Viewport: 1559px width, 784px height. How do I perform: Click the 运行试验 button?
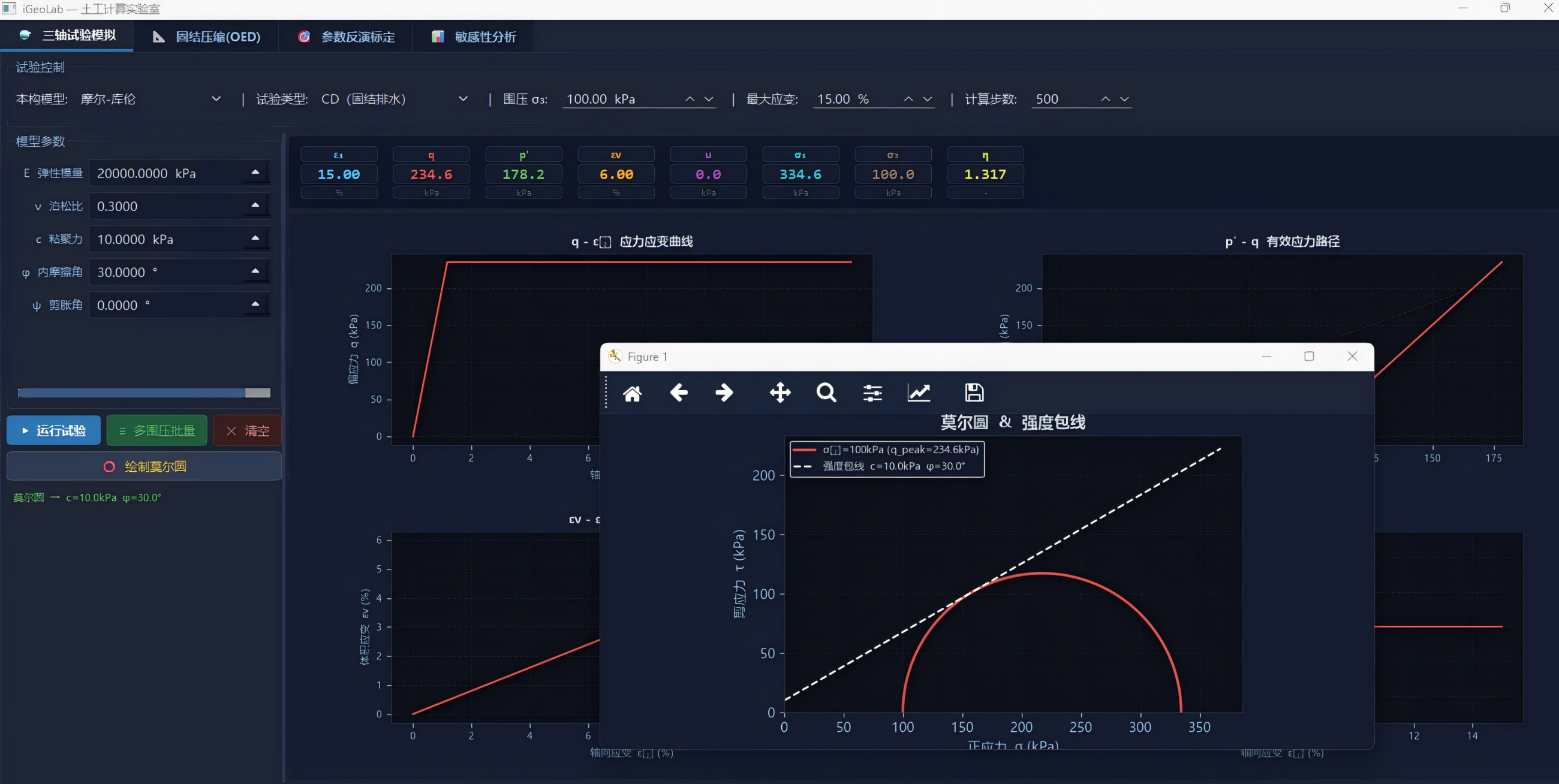click(x=54, y=430)
